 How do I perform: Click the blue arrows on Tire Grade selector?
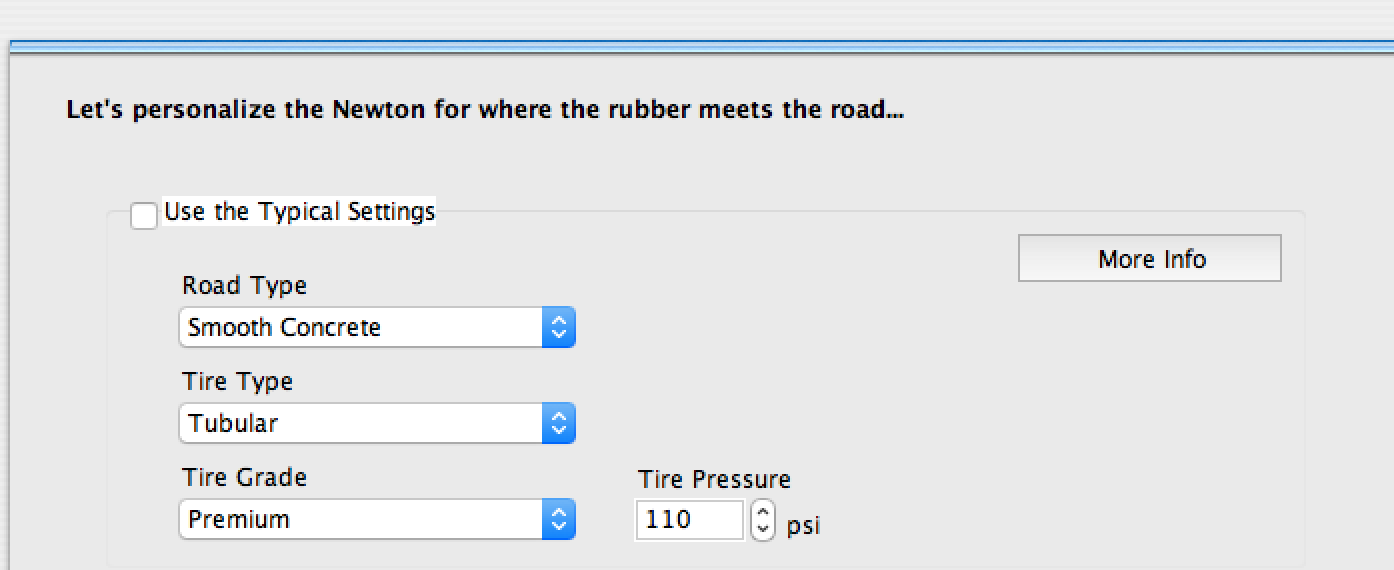coord(559,520)
